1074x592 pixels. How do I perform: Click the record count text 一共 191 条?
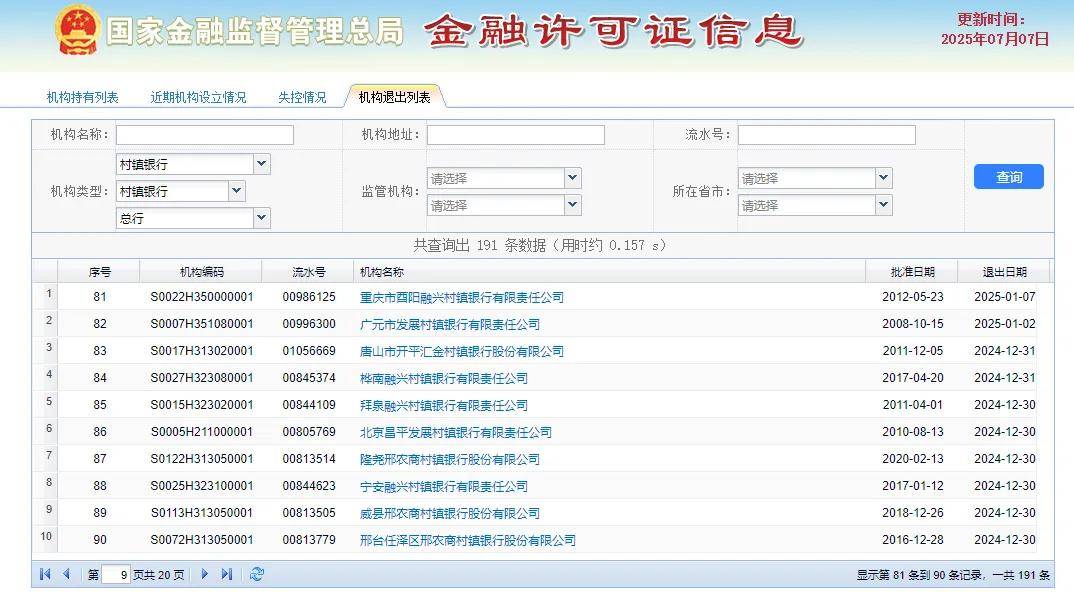click(x=1021, y=575)
